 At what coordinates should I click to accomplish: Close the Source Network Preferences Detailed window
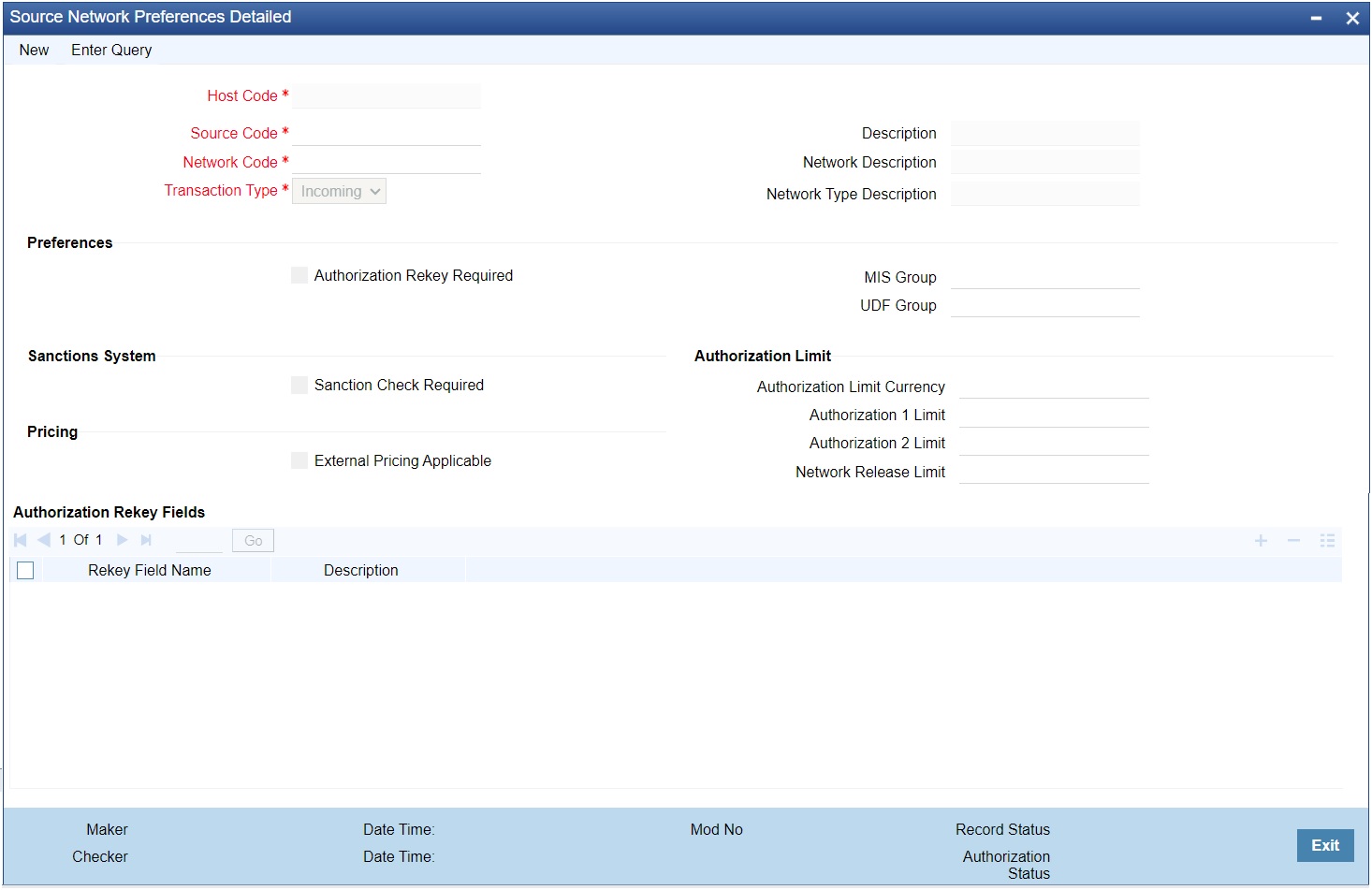pos(1352,18)
